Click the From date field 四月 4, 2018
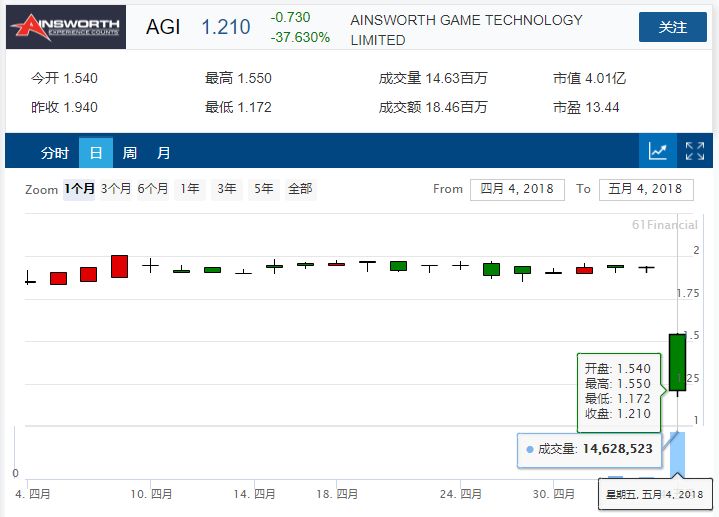The height and width of the screenshot is (517, 719). click(517, 189)
